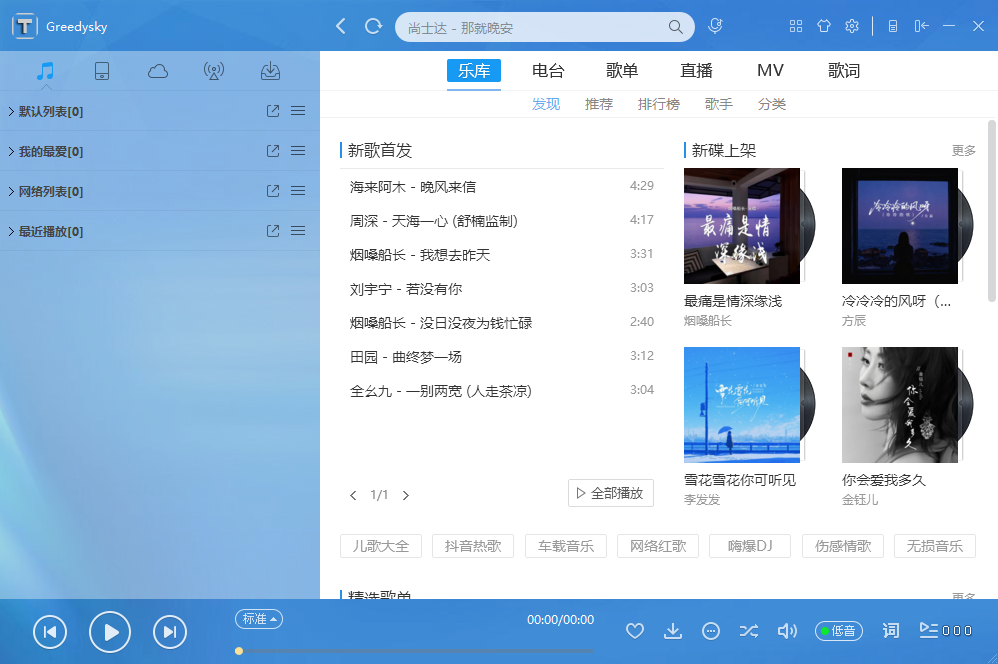Screen dimensions: 998x664
Task: Show lyrics with the 词 icon
Action: pos(890,631)
